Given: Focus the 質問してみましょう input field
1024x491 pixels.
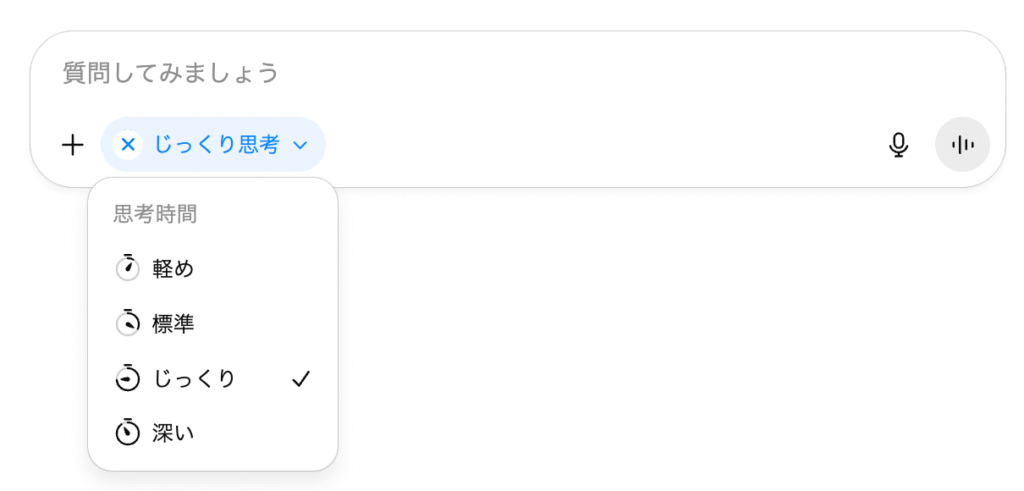Looking at the screenshot, I should click(400, 73).
